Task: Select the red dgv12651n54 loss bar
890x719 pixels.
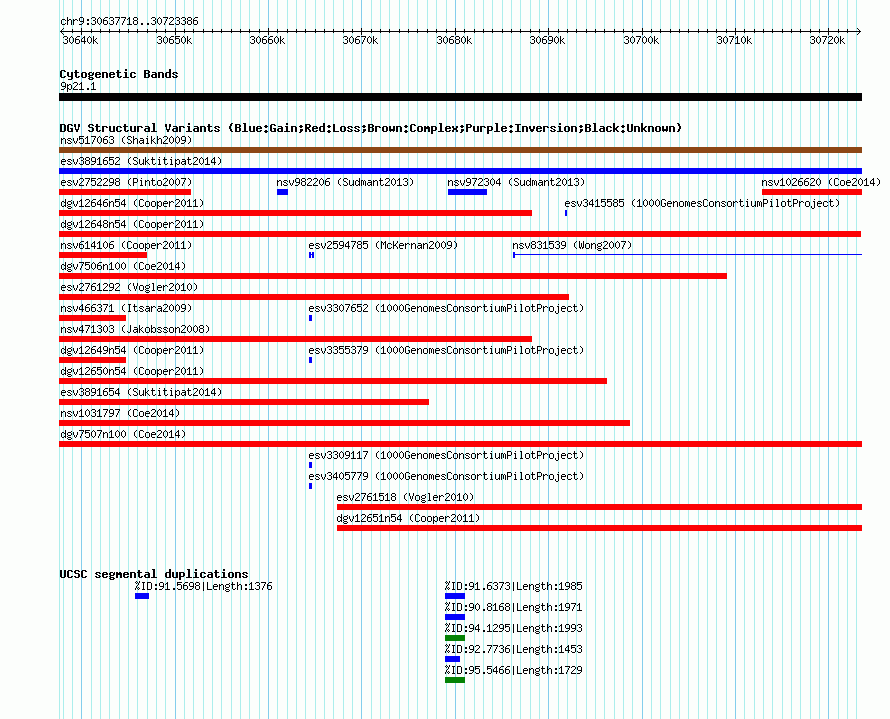Action: pos(599,528)
